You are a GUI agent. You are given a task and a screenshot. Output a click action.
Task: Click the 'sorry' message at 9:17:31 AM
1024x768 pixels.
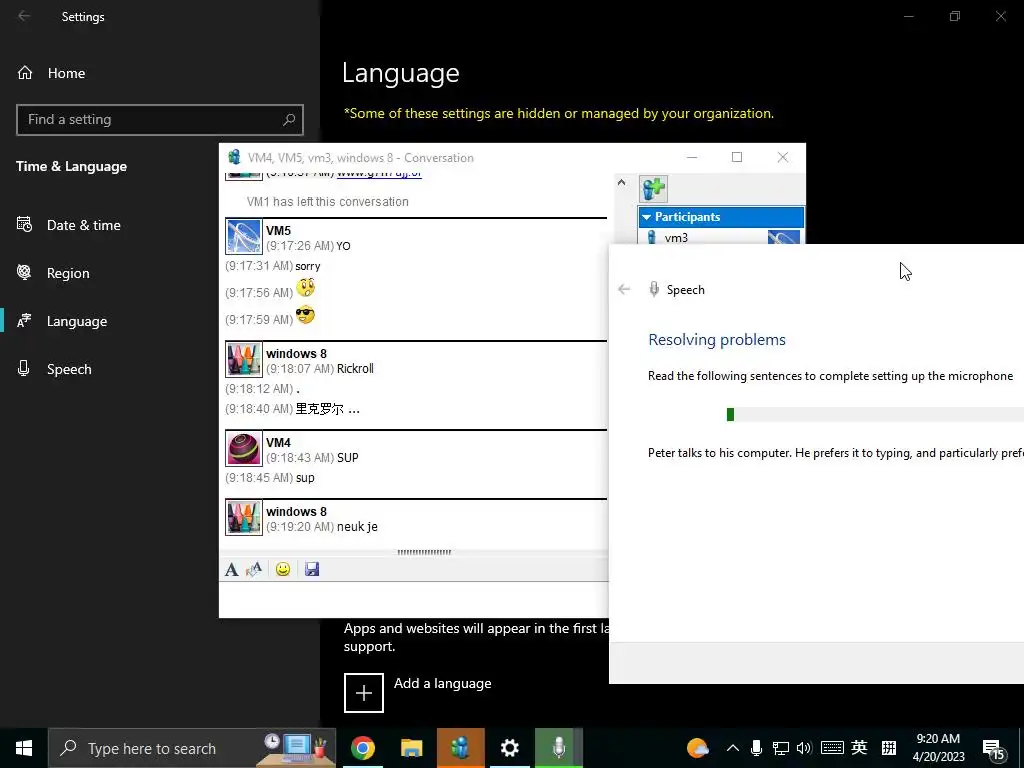pyautogui.click(x=308, y=266)
